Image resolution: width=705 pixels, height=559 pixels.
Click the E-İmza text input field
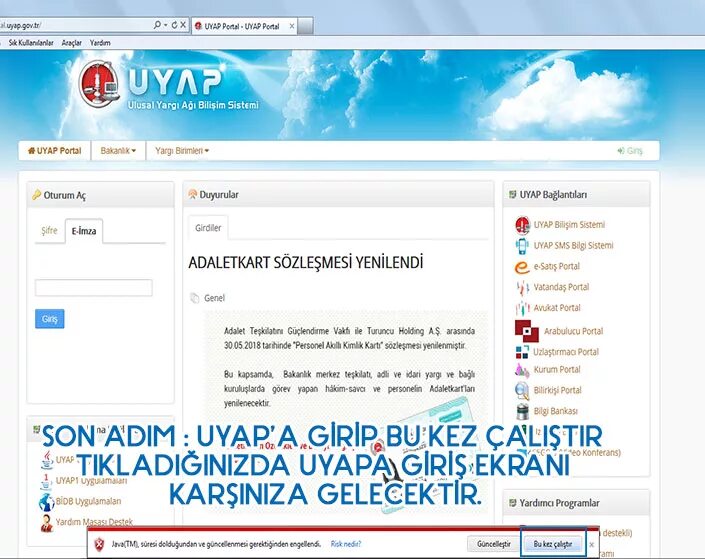[x=94, y=288]
